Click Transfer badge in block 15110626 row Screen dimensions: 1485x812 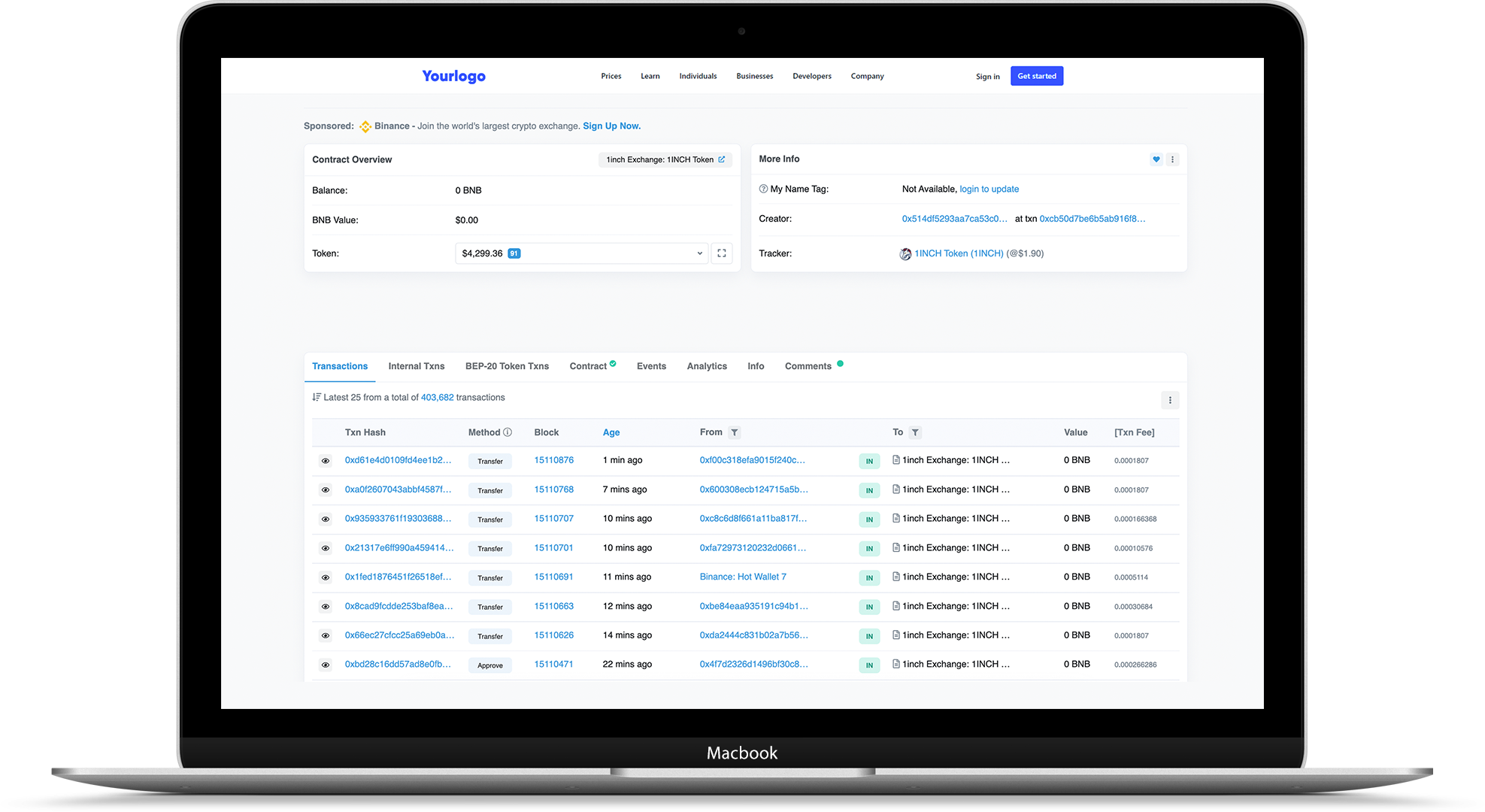(x=490, y=636)
